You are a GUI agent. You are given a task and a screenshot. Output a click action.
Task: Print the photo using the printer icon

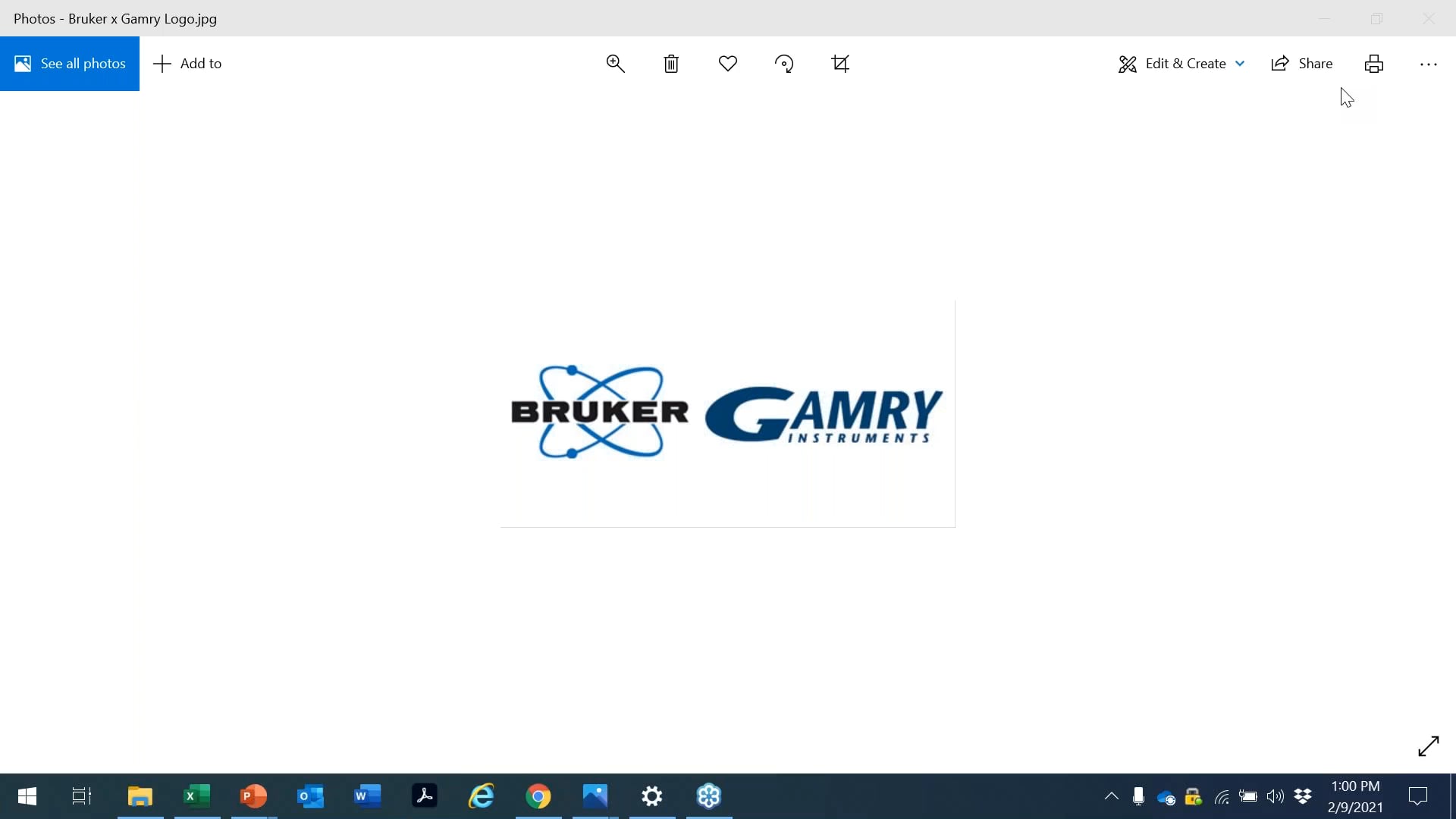pyautogui.click(x=1374, y=64)
